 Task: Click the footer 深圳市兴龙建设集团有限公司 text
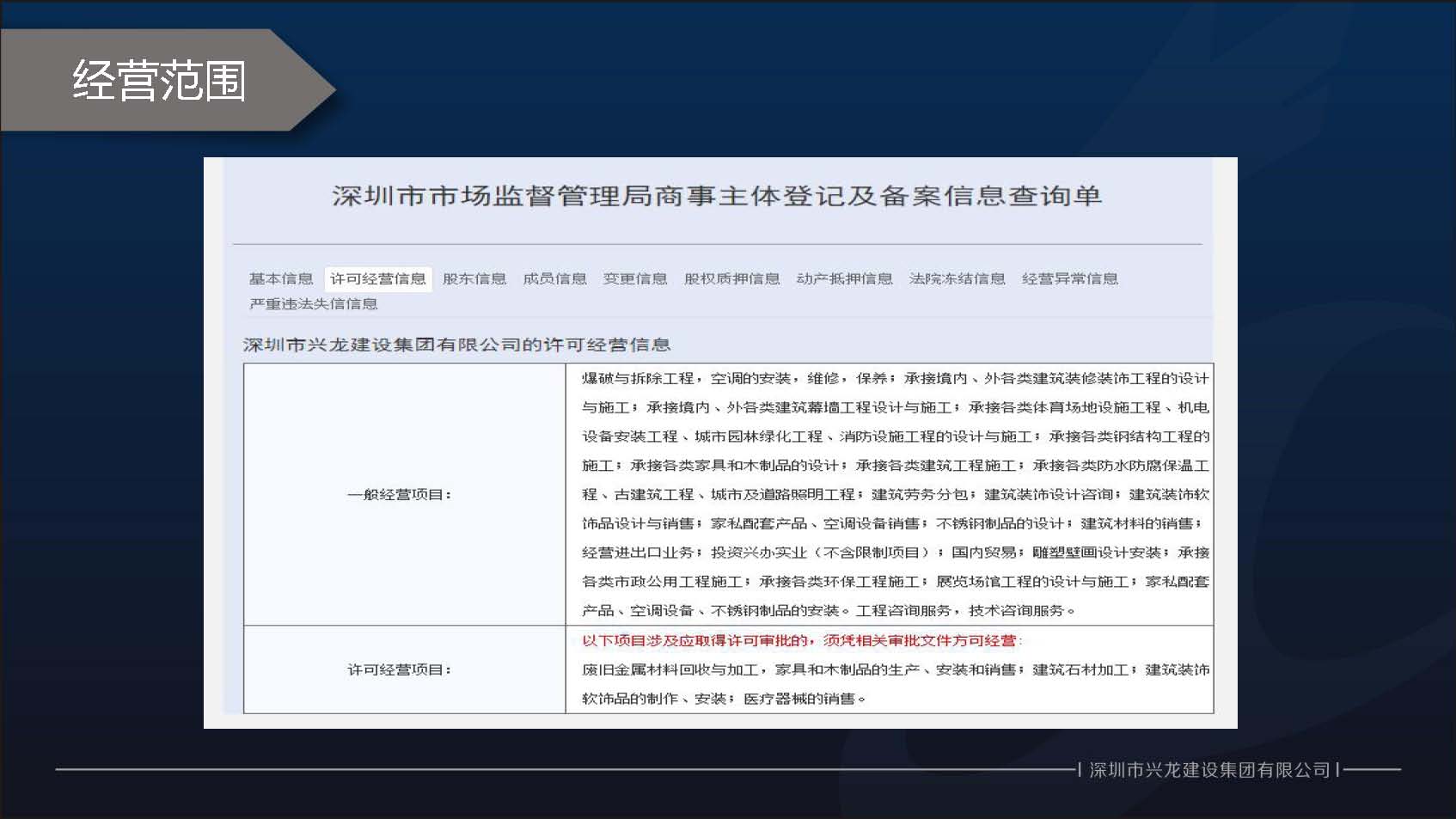[1209, 770]
